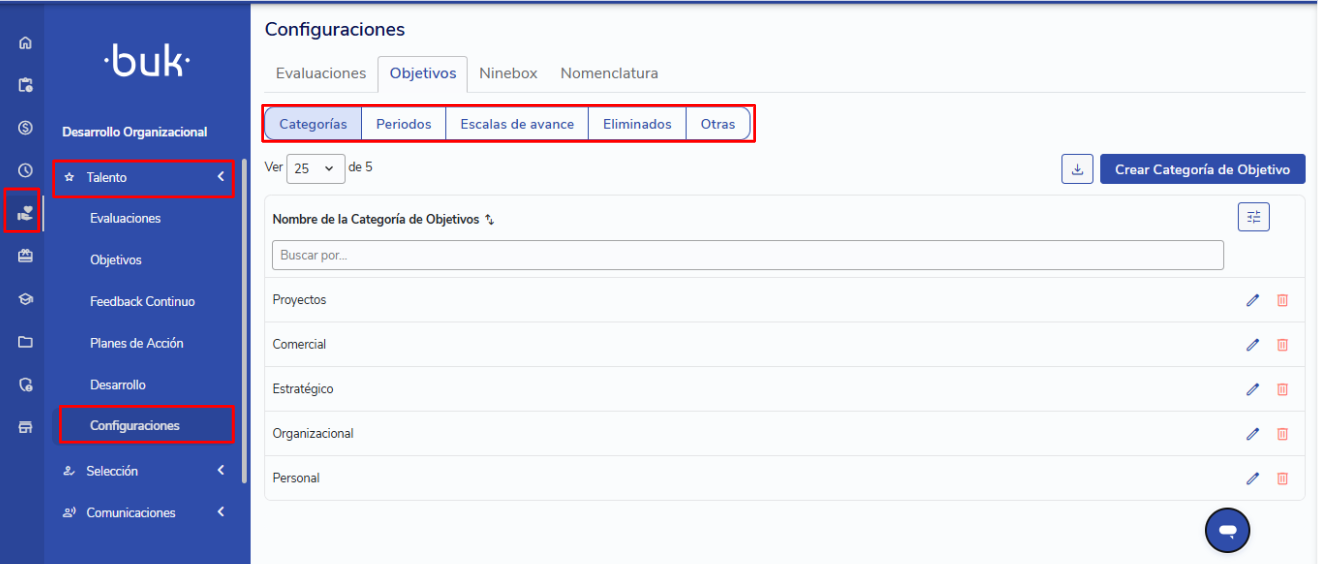Open the clock icon in left rail
Screen dimensions: 1319x564
[26, 171]
